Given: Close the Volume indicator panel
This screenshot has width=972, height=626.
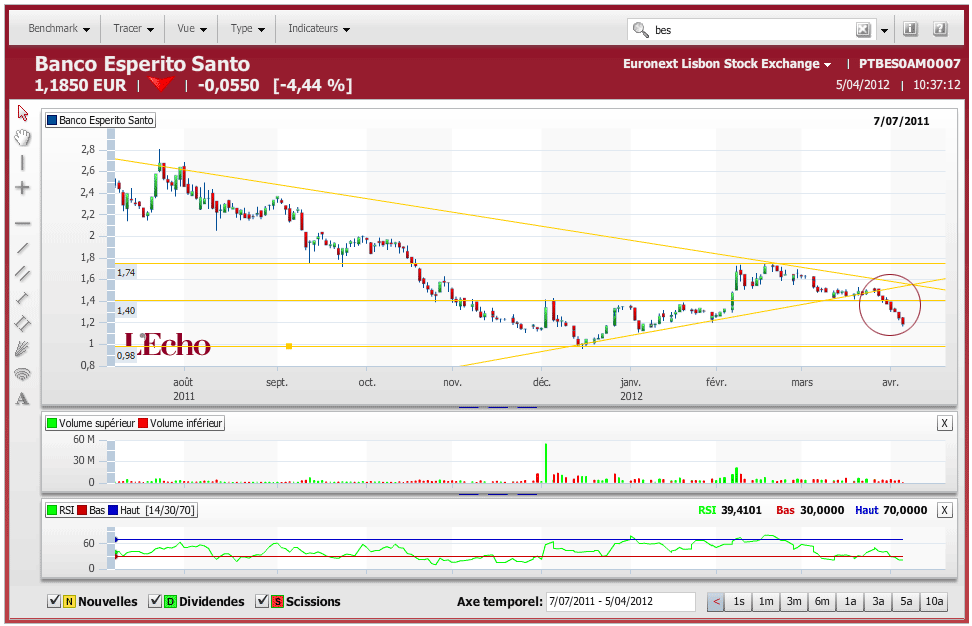Looking at the screenshot, I should tap(944, 423).
